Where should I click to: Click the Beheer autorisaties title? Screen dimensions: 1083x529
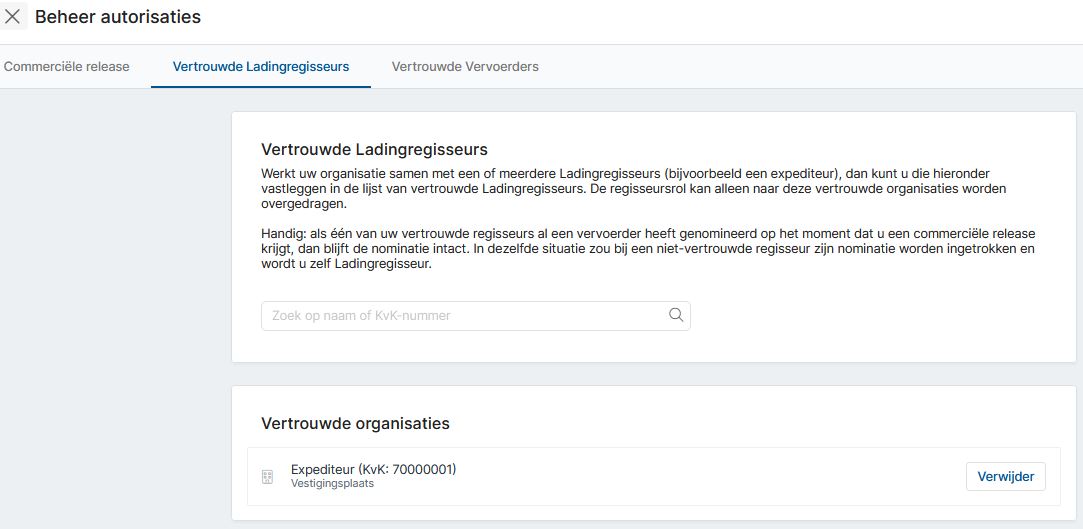click(x=118, y=17)
